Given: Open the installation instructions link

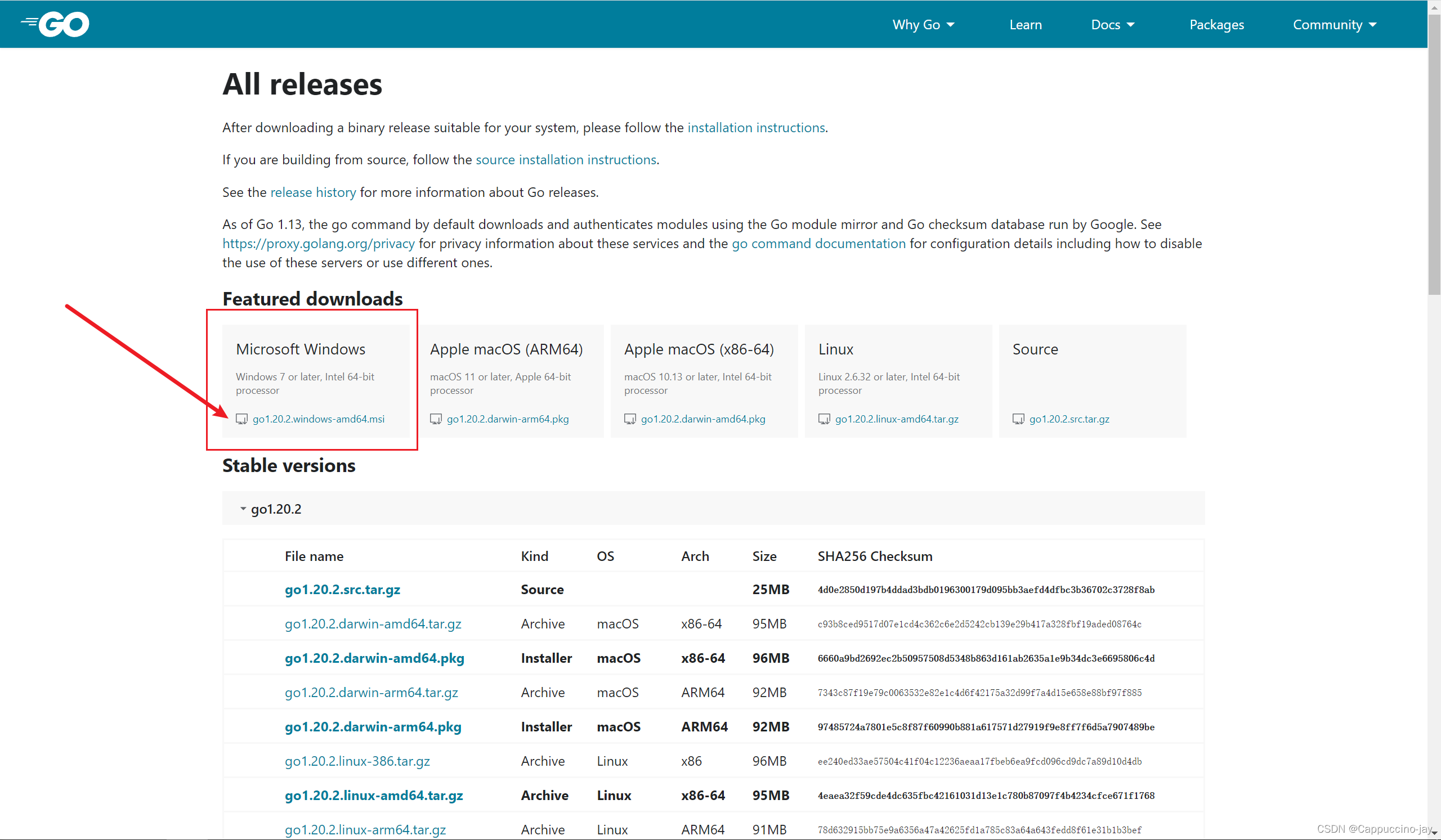Looking at the screenshot, I should 755,127.
